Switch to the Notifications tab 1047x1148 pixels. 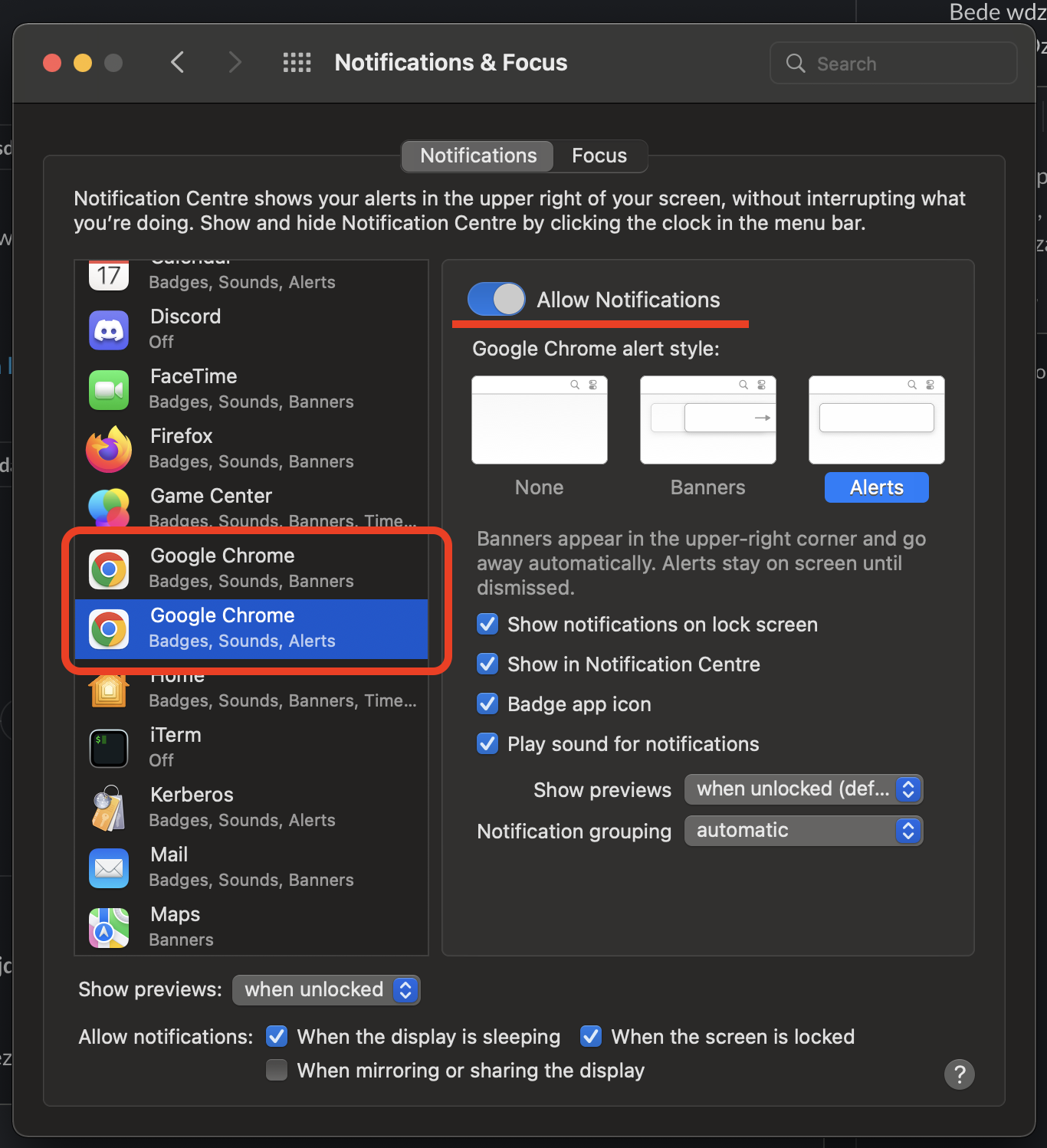[478, 156]
